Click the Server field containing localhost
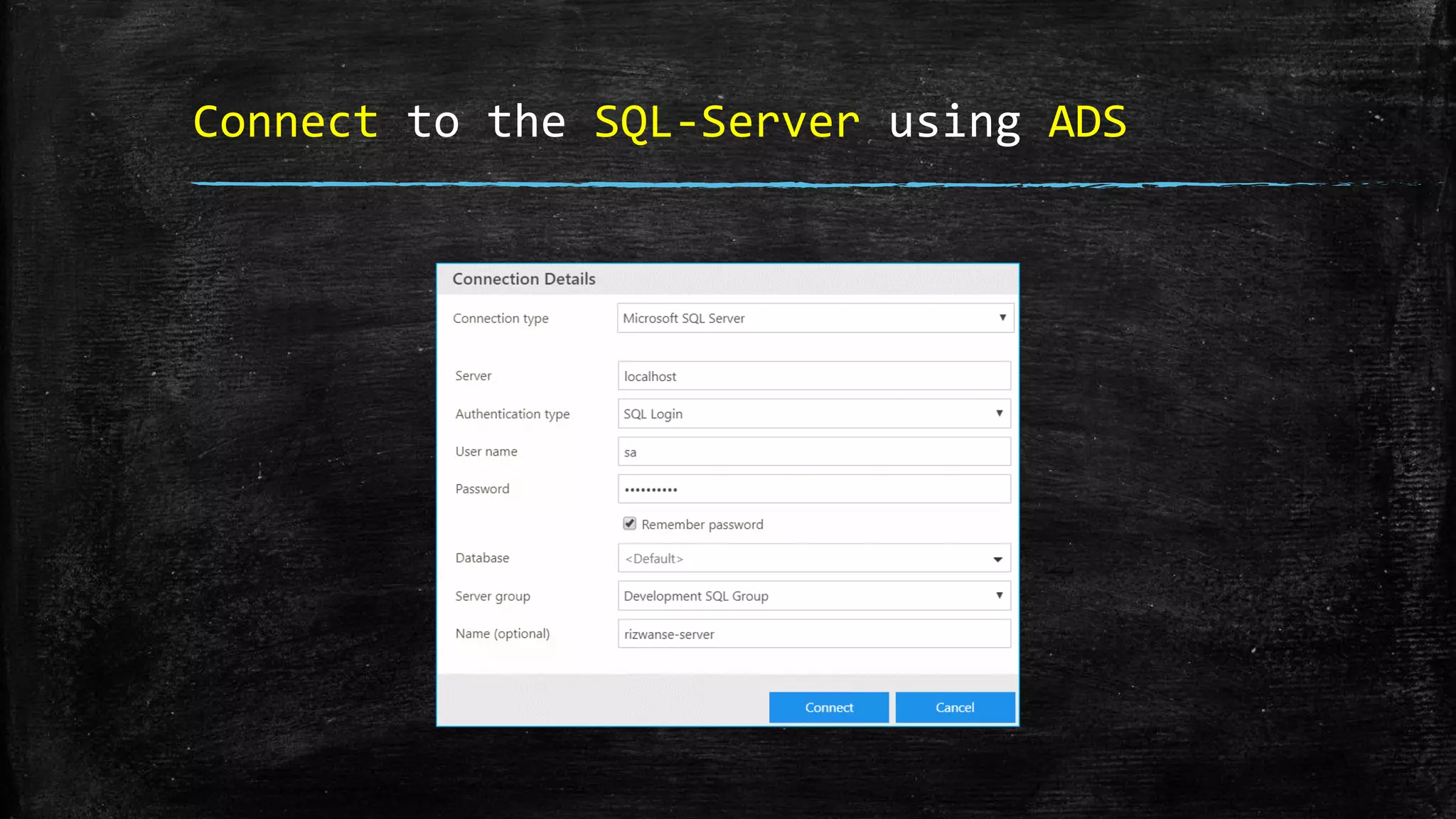The width and height of the screenshot is (1456, 819). [814, 375]
